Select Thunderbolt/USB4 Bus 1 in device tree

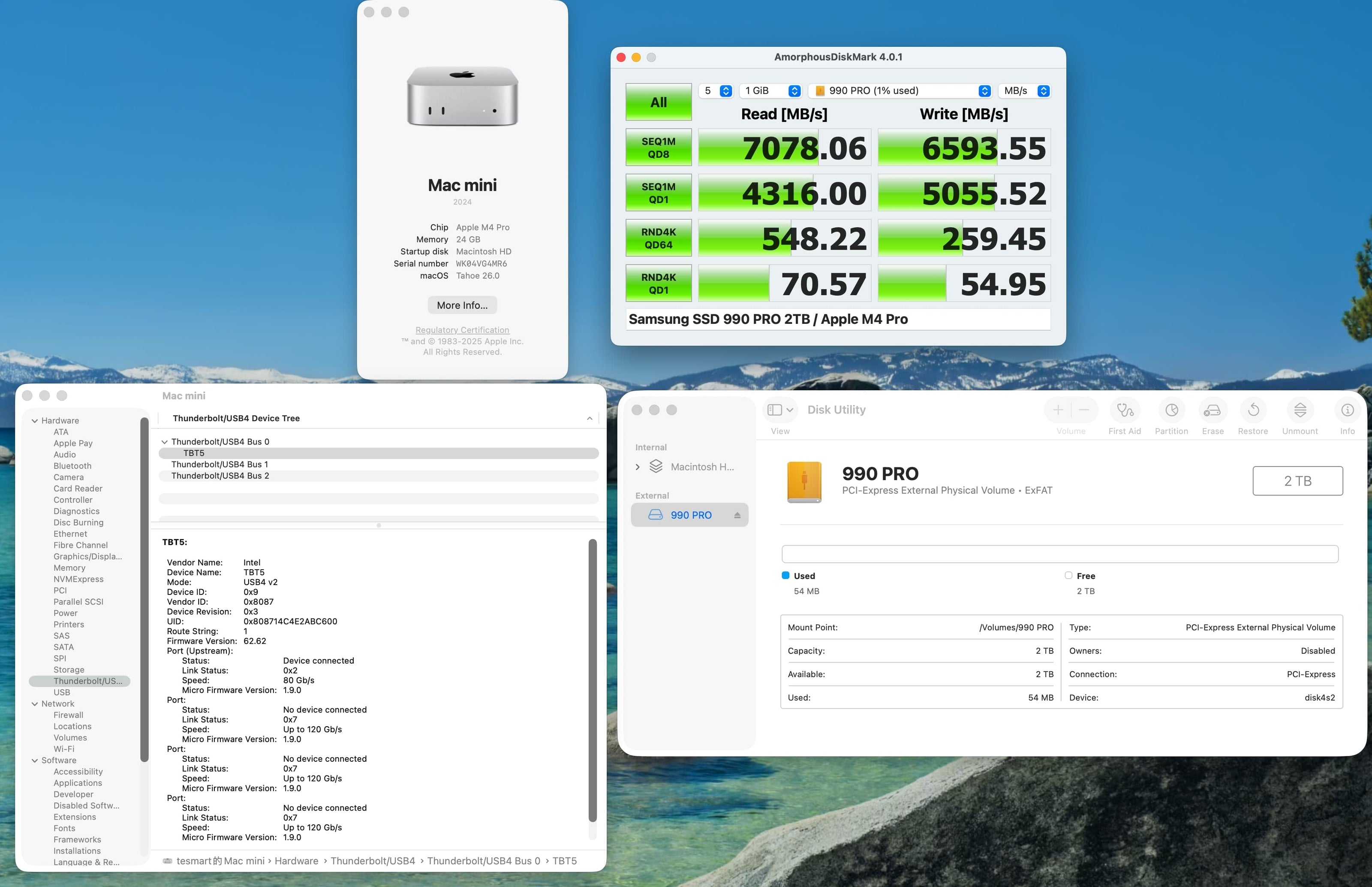tap(220, 464)
